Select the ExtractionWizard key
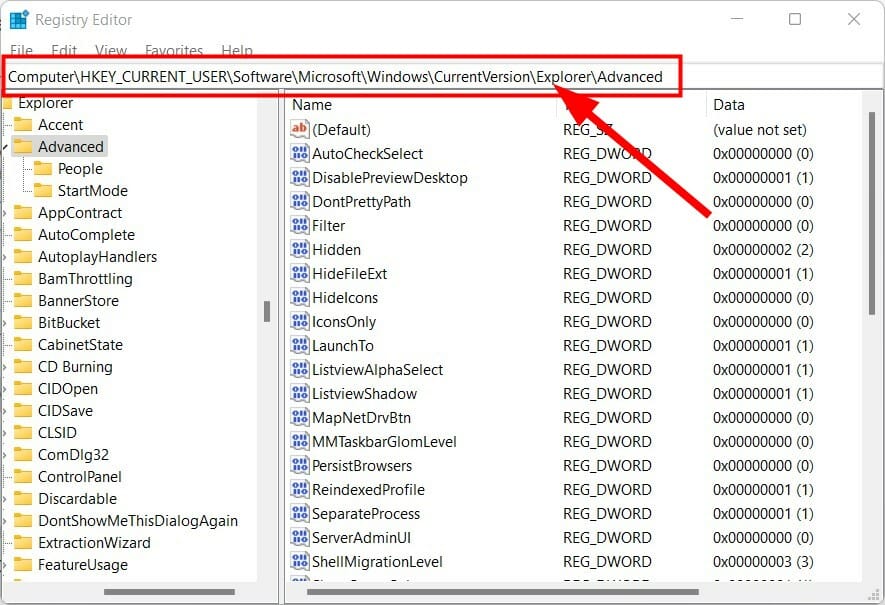 (x=94, y=543)
